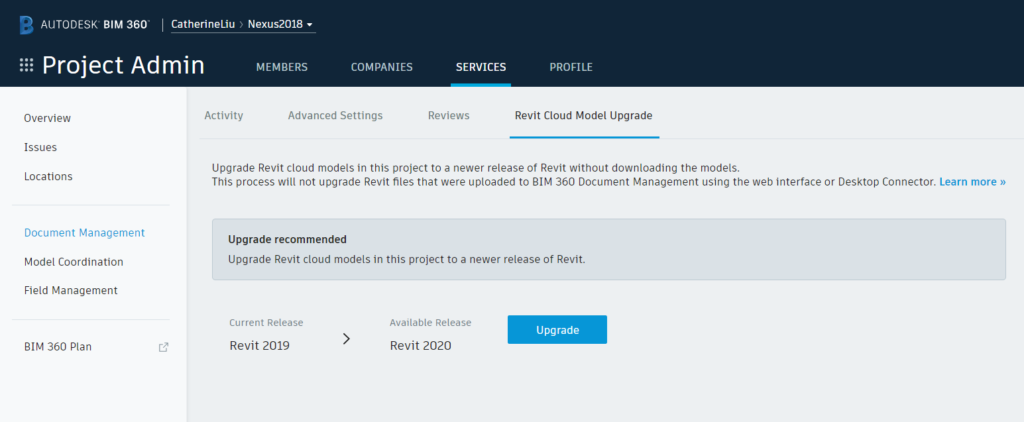Viewport: 1024px width, 422px height.
Task: Follow the Learn more link
Action: pyautogui.click(x=972, y=182)
